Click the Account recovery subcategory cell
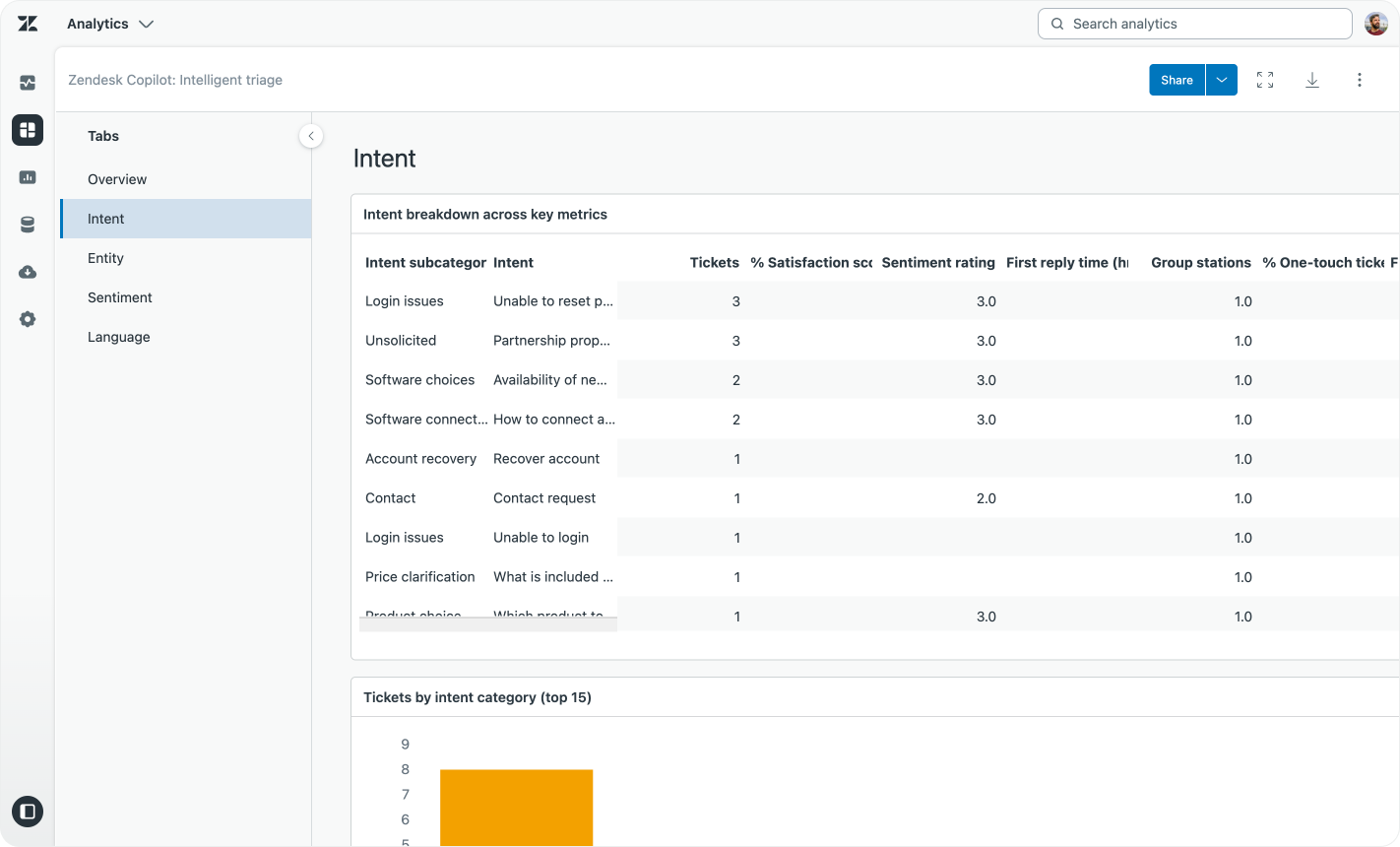 click(x=420, y=459)
